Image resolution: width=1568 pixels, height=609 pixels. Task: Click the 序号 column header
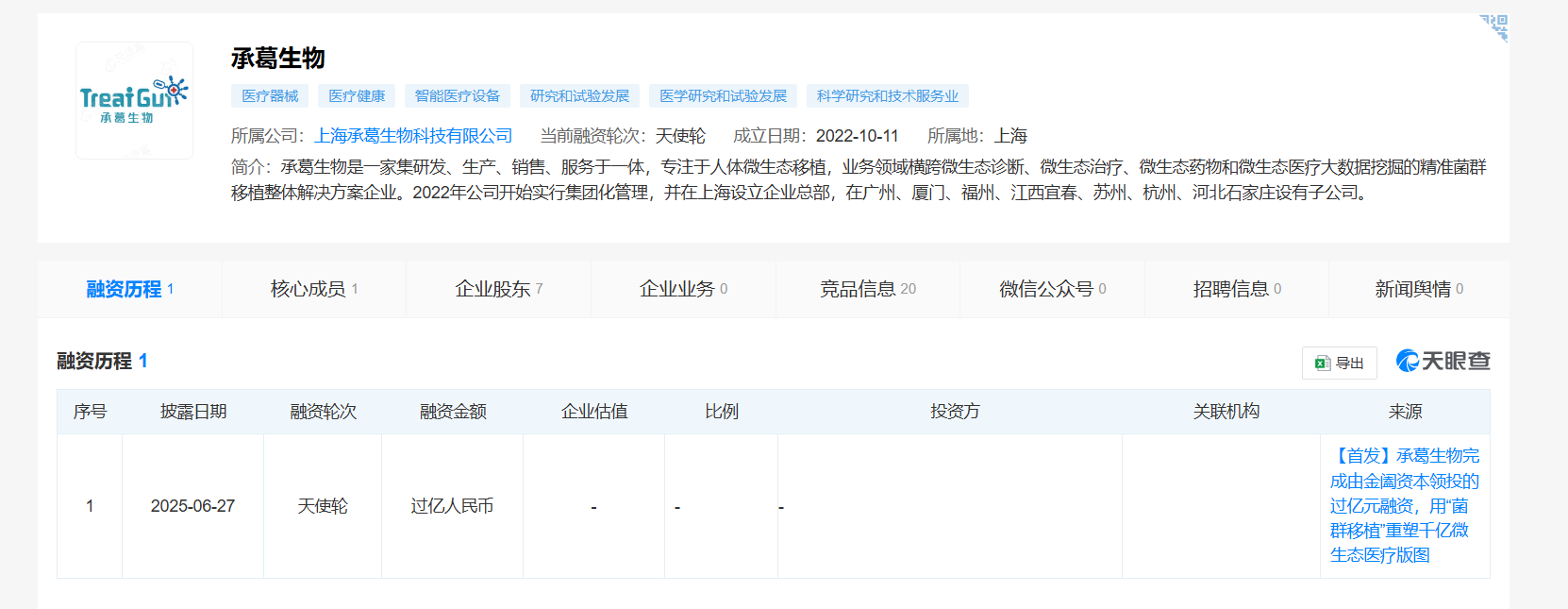pos(90,412)
